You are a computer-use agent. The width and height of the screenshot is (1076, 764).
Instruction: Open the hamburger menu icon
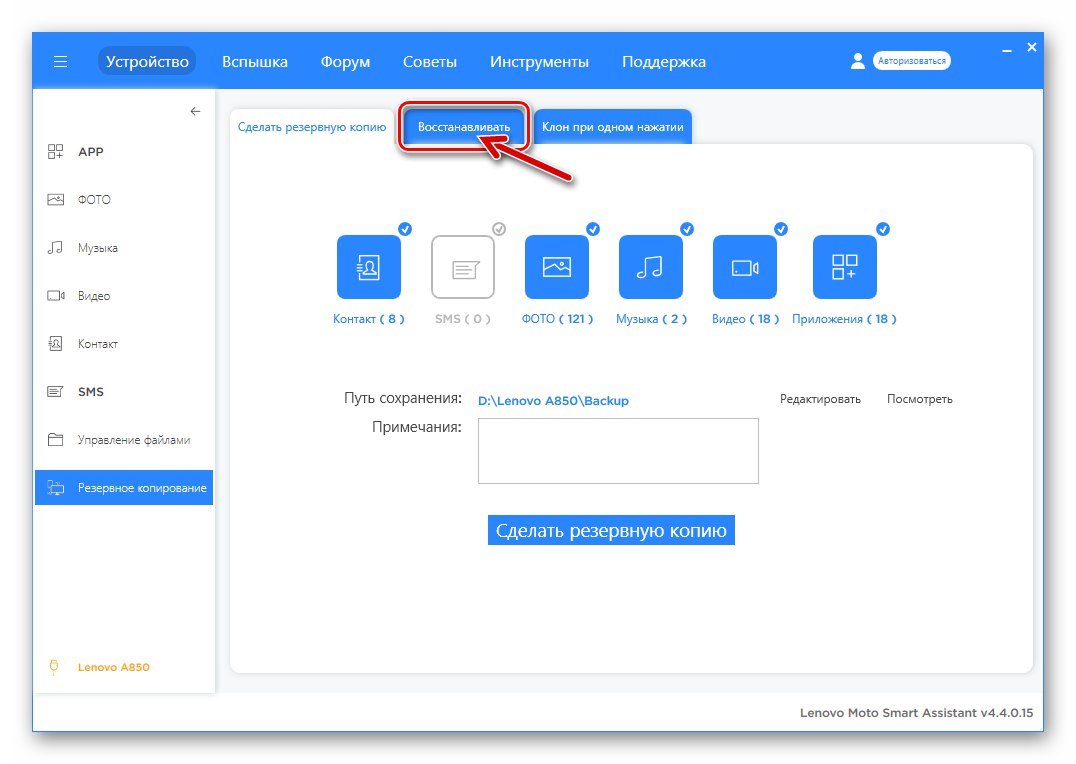[60, 62]
